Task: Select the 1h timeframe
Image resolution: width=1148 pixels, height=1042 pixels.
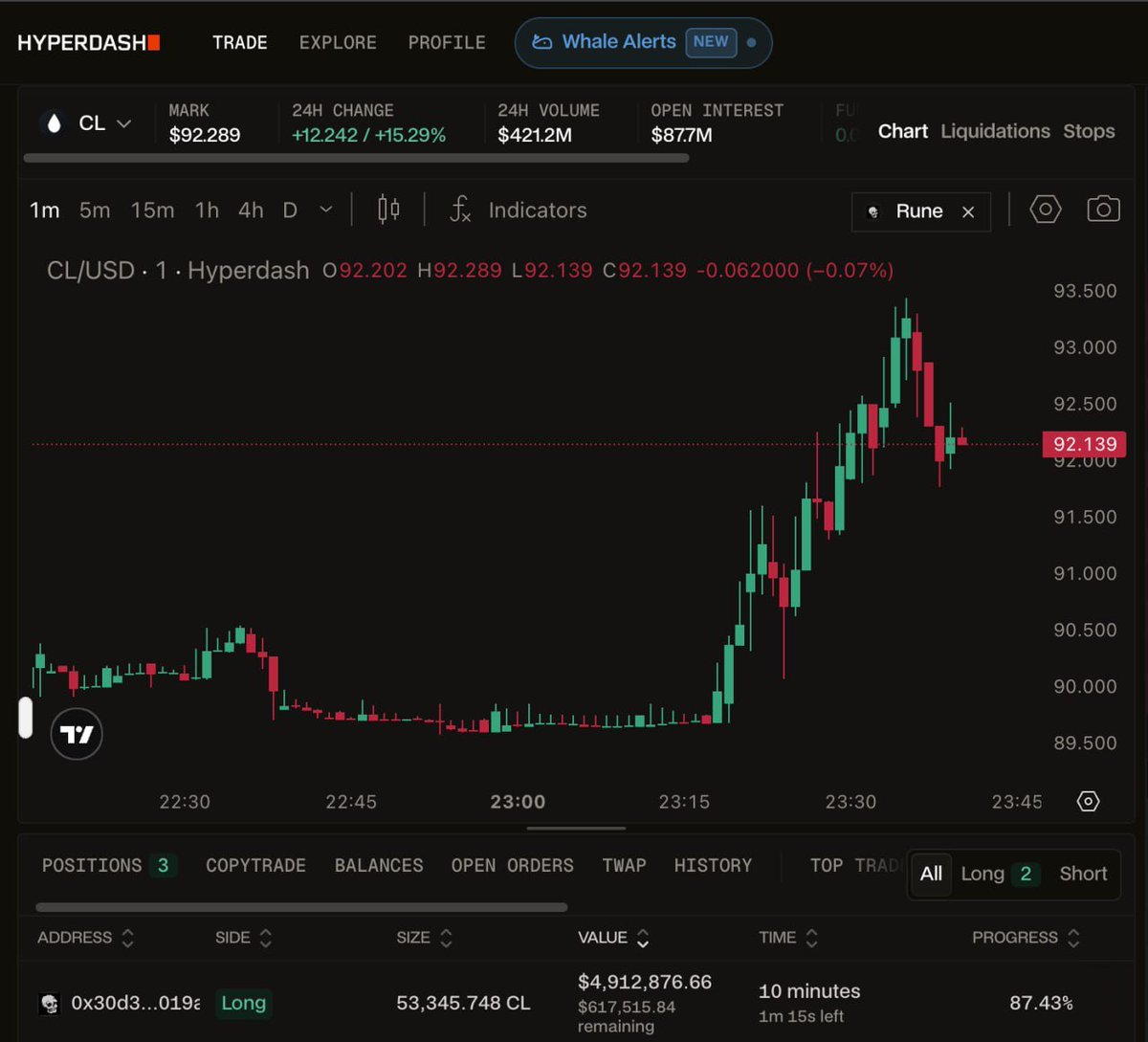Action: (x=207, y=211)
